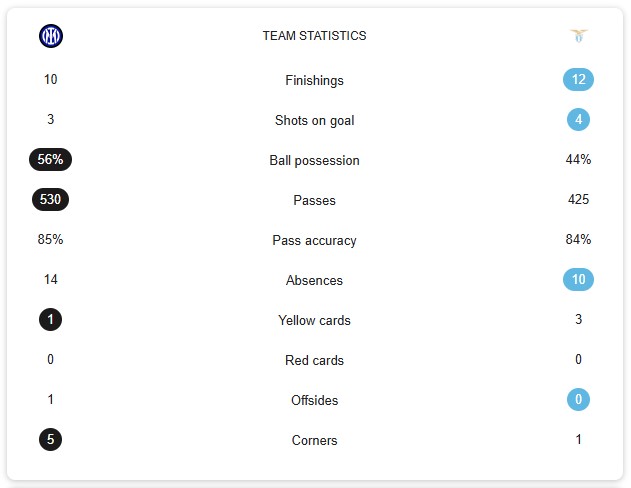The height and width of the screenshot is (488, 631).
Task: Select the Ball possession label
Action: (314, 161)
